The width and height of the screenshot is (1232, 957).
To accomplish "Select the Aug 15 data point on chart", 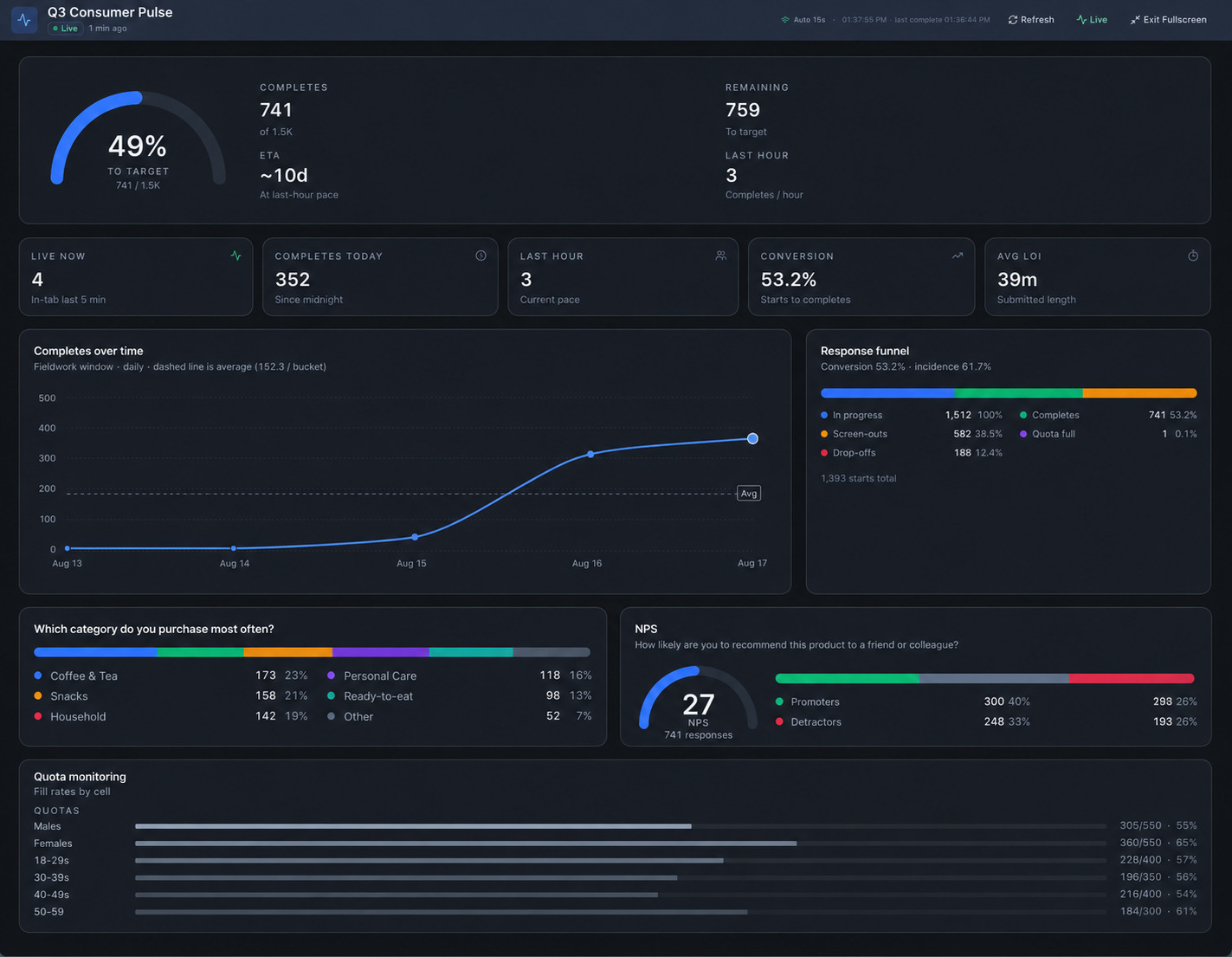I will 416,537.
